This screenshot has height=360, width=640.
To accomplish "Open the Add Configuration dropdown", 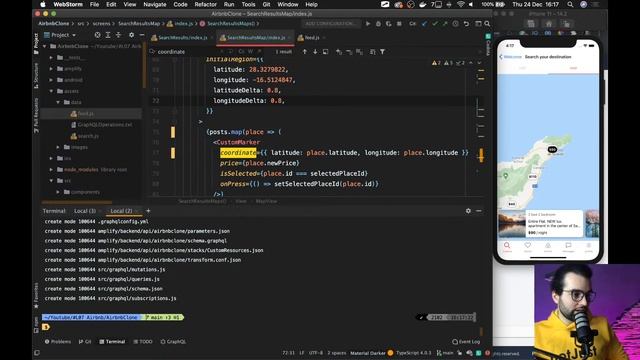I will tap(332, 24).
